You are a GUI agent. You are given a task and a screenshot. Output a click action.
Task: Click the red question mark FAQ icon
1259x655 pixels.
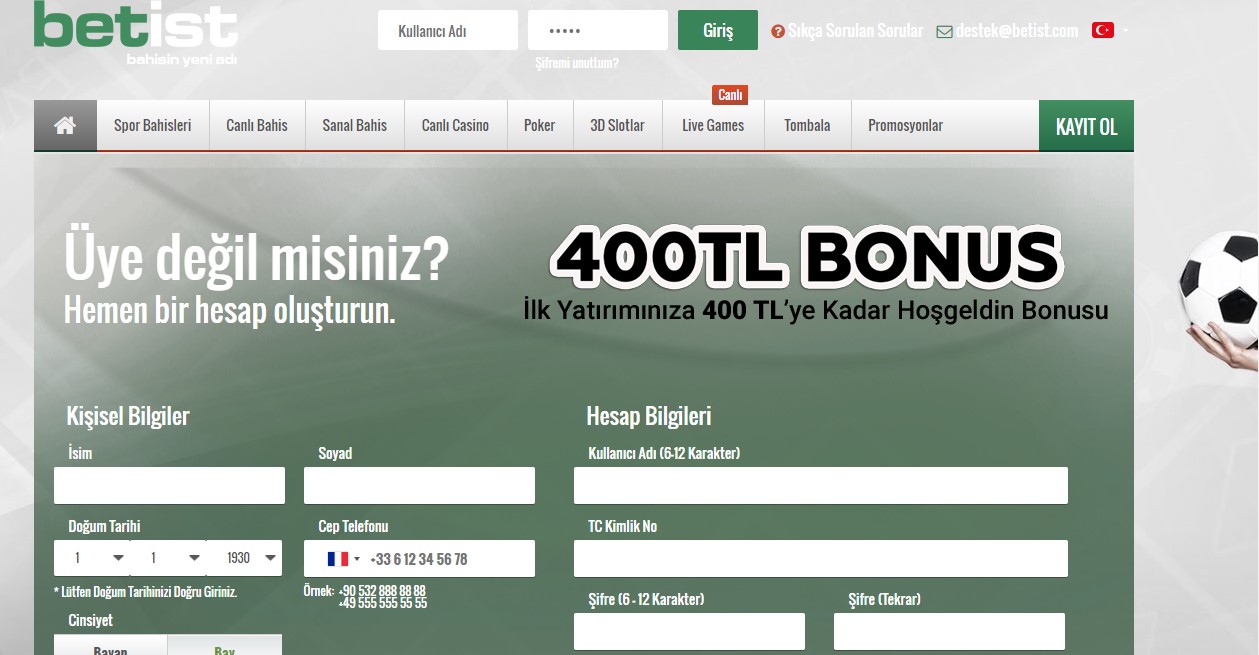778,32
